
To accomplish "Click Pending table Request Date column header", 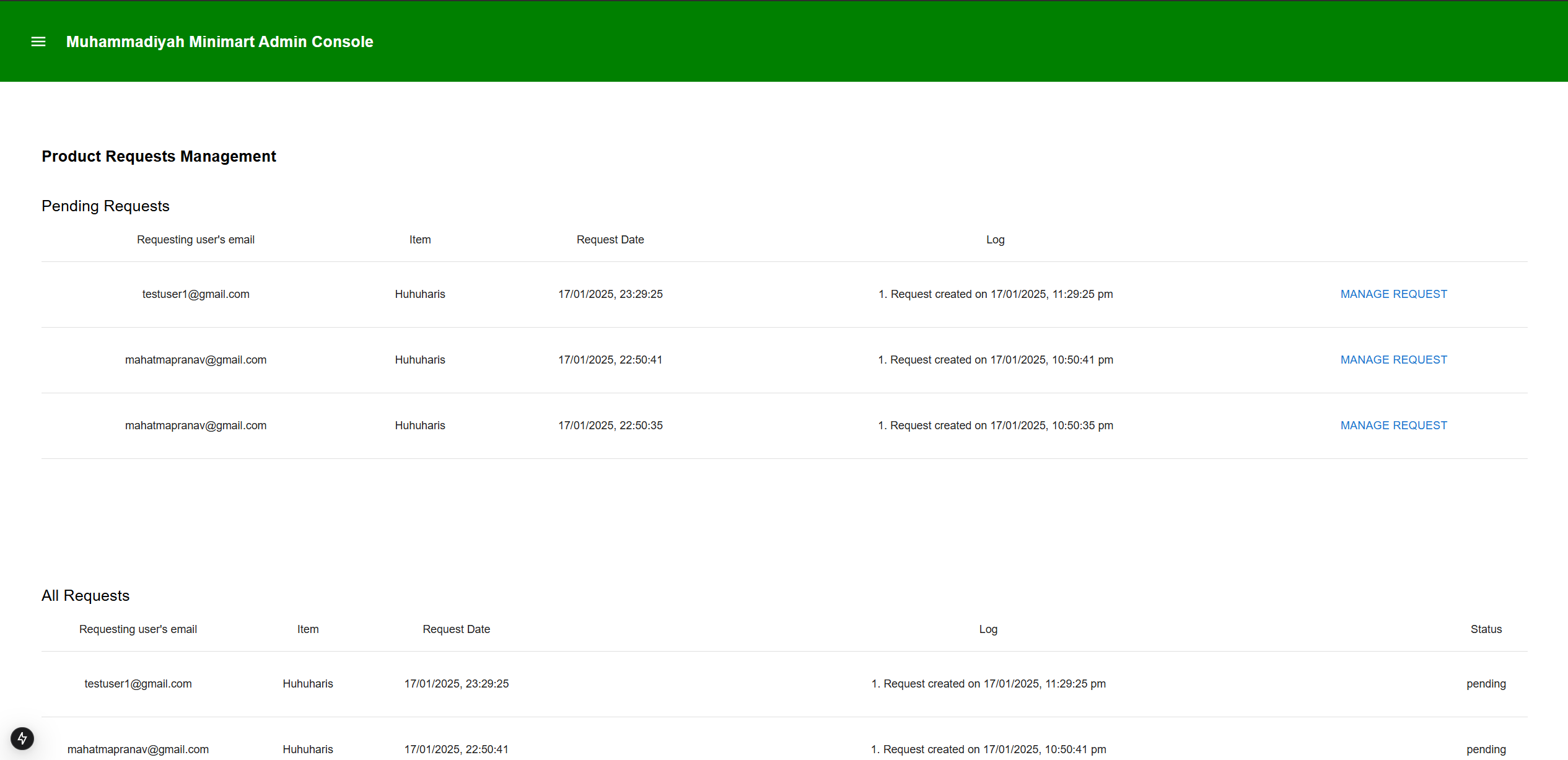I will click(x=610, y=240).
